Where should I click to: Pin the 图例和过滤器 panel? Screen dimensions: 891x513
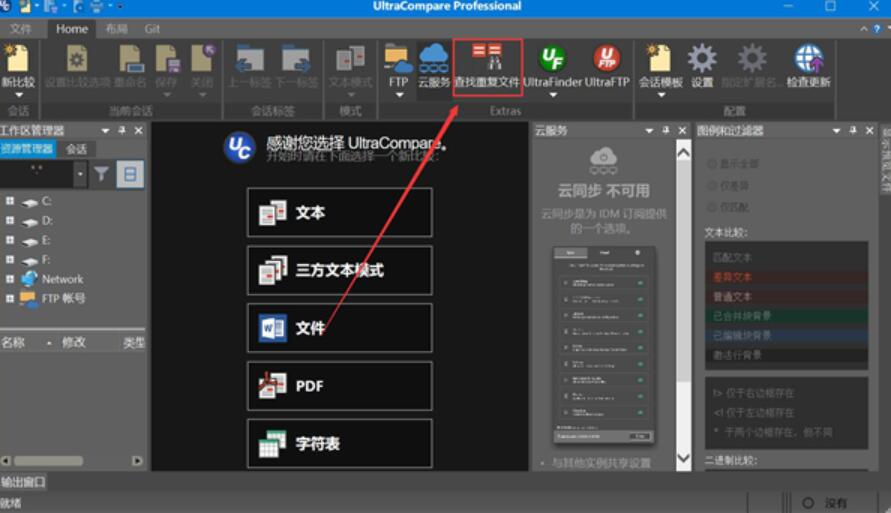[x=853, y=131]
